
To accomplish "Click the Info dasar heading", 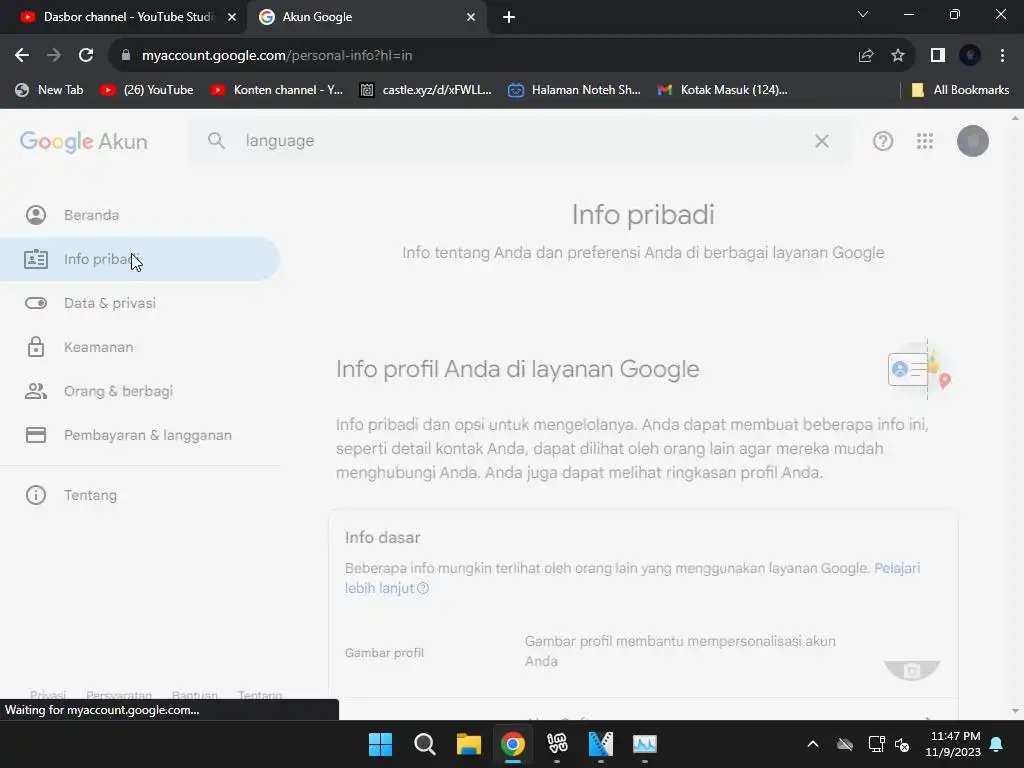I will click(x=382, y=537).
